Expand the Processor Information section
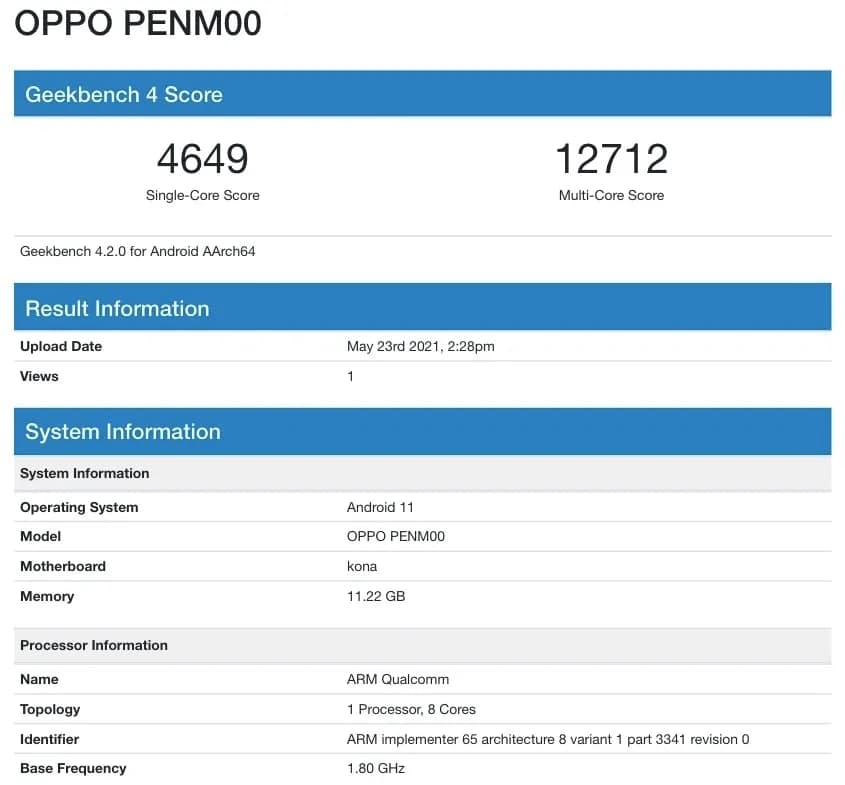The width and height of the screenshot is (845, 785). tap(421, 645)
